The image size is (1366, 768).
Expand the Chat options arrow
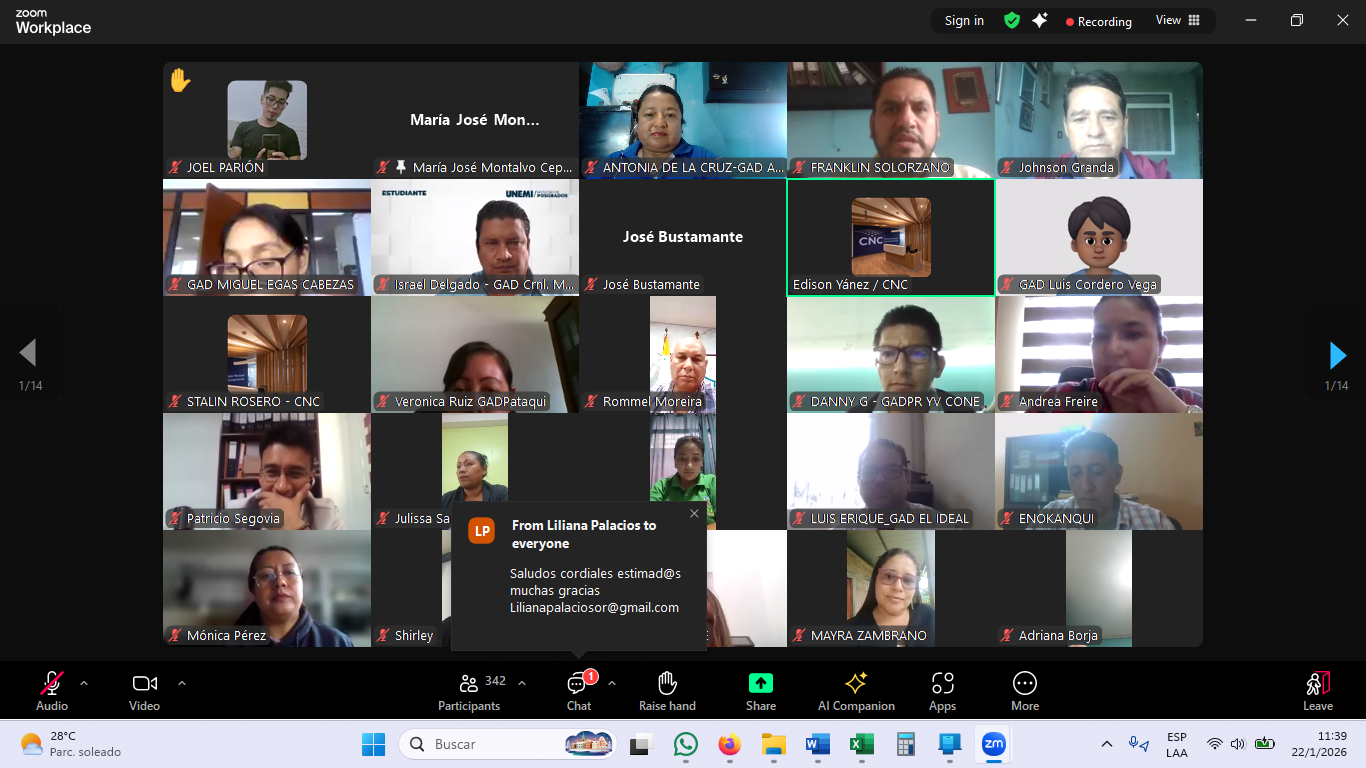pyautogui.click(x=612, y=683)
